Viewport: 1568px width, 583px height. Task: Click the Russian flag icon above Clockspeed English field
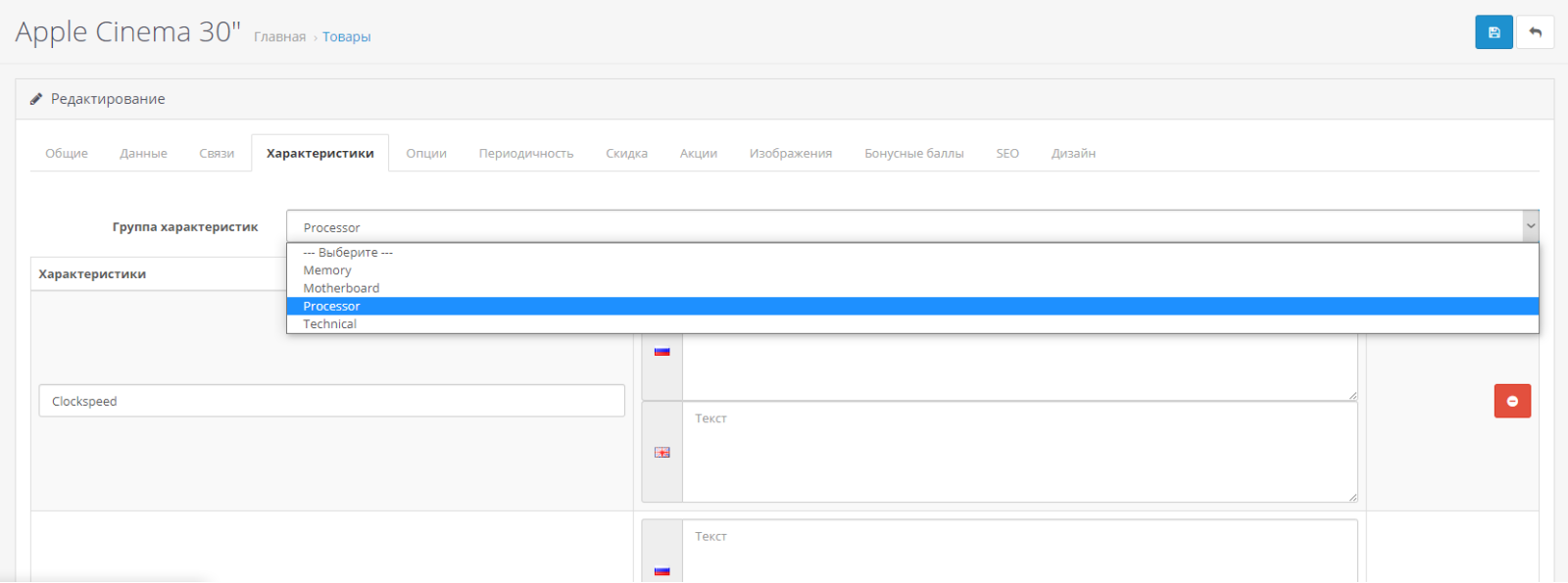(x=662, y=351)
